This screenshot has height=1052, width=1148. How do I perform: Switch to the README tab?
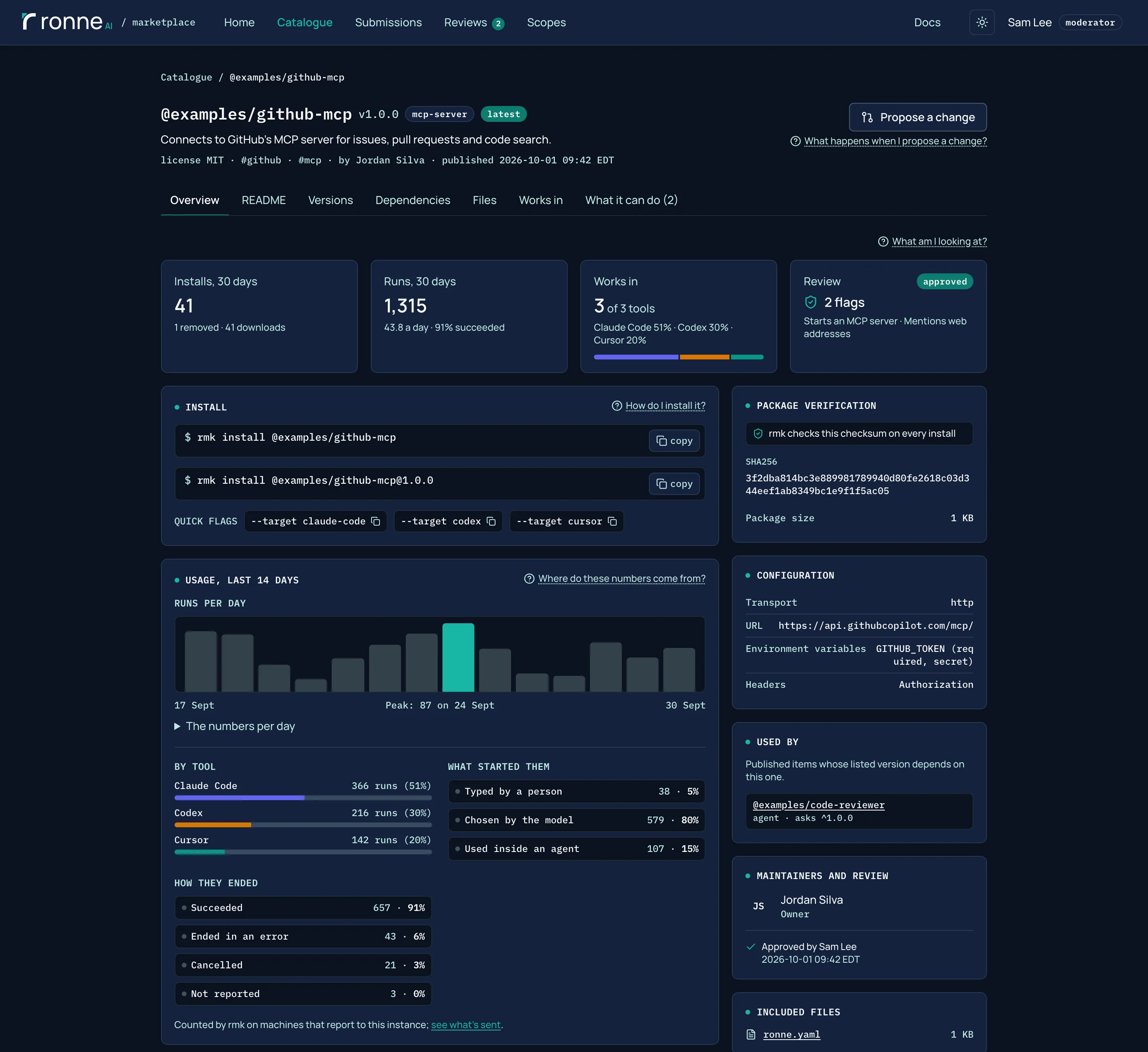coord(263,200)
